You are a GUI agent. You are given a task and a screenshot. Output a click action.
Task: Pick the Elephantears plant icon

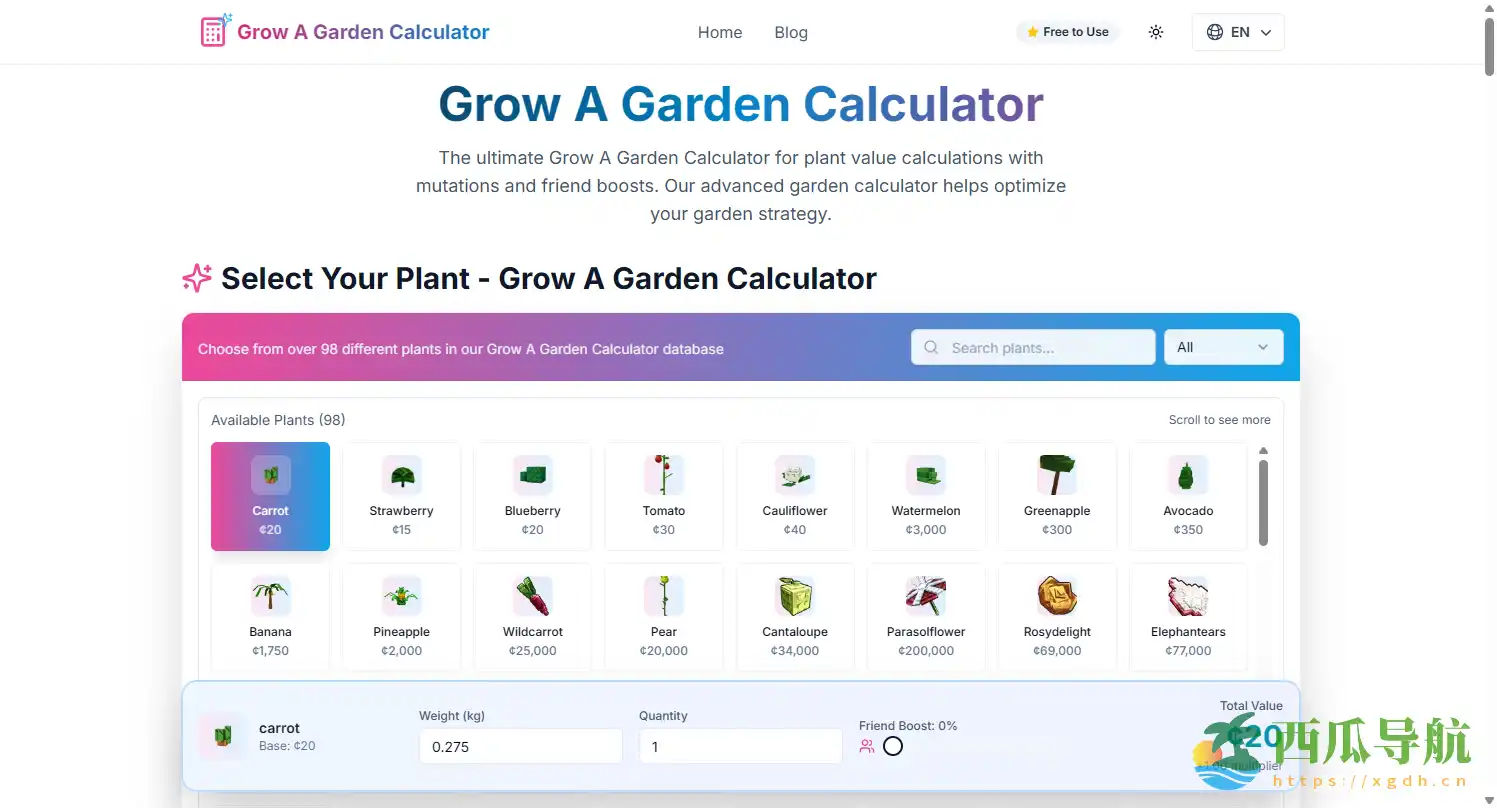[1188, 597]
